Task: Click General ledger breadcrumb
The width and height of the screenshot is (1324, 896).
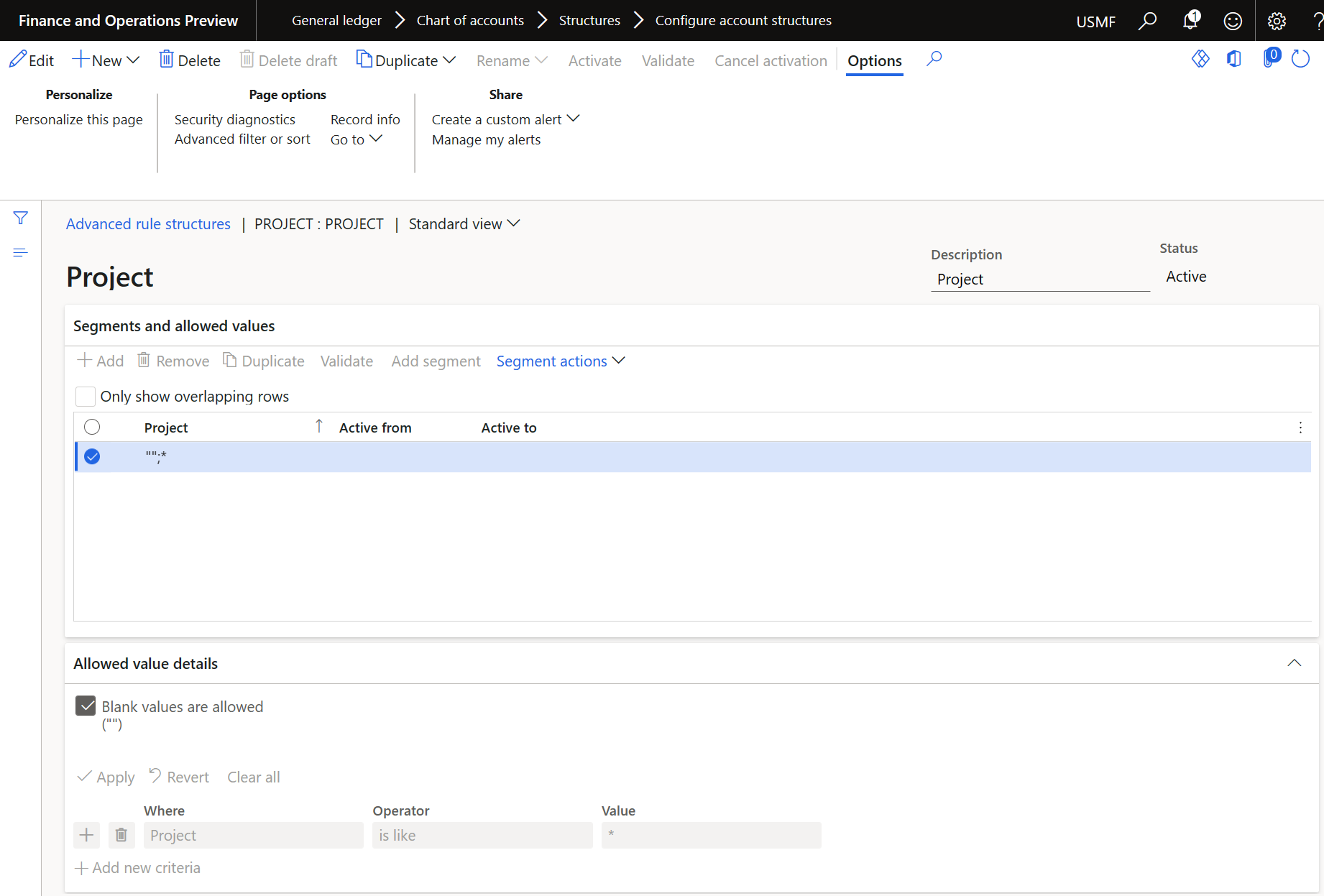Action: (x=336, y=21)
